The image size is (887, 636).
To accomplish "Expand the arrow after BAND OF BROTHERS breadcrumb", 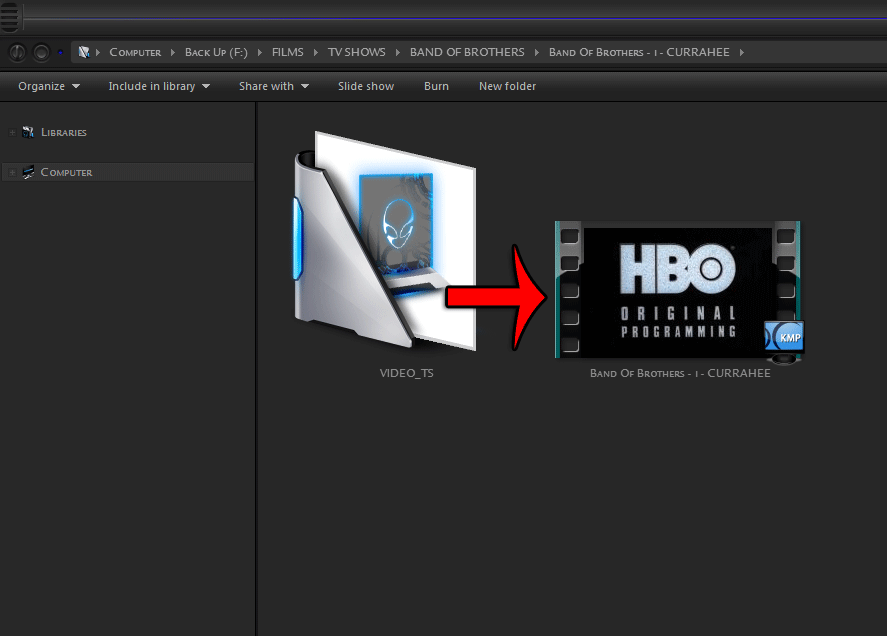I will (537, 53).
